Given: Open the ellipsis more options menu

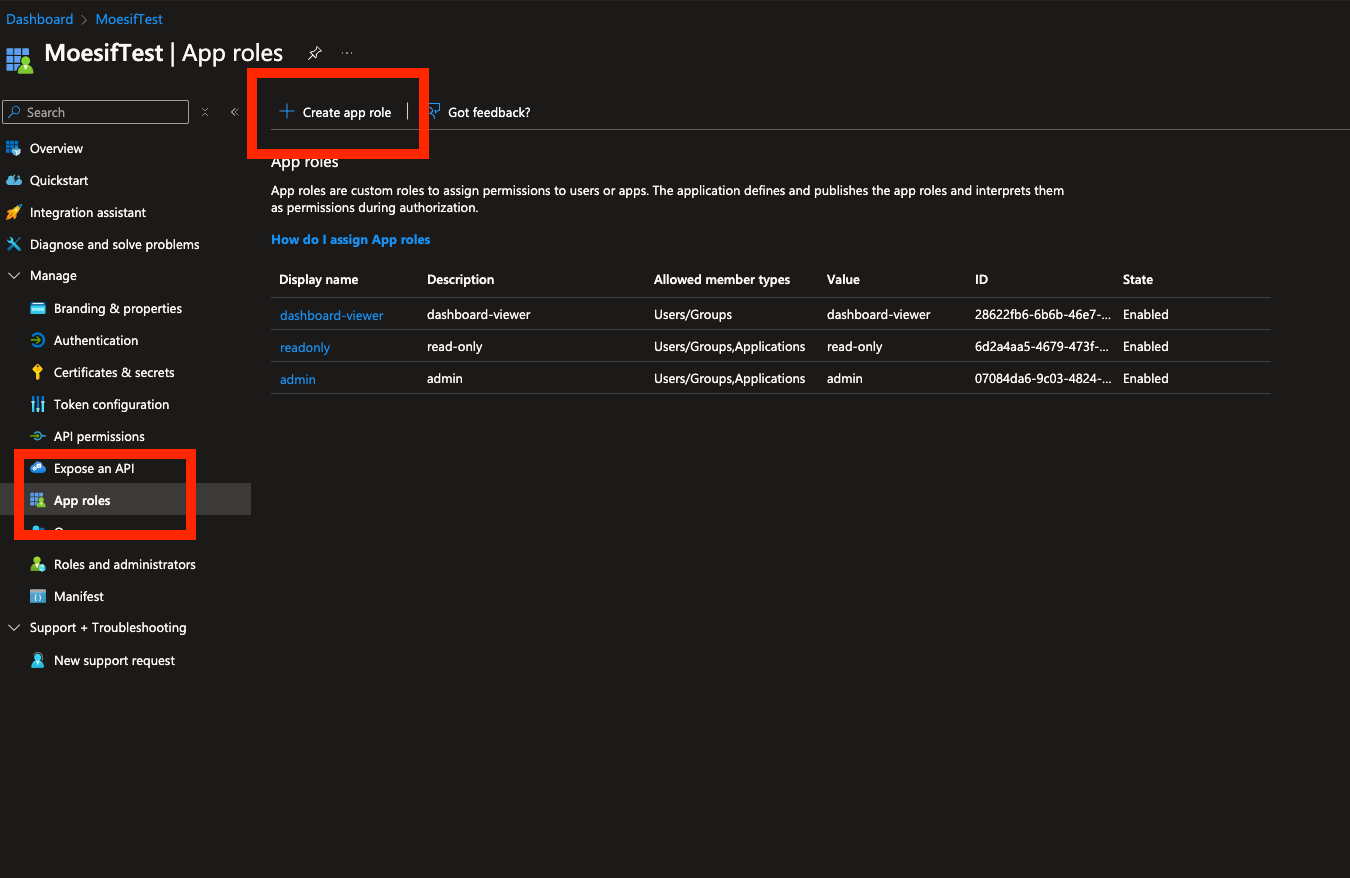Looking at the screenshot, I should pos(347,53).
